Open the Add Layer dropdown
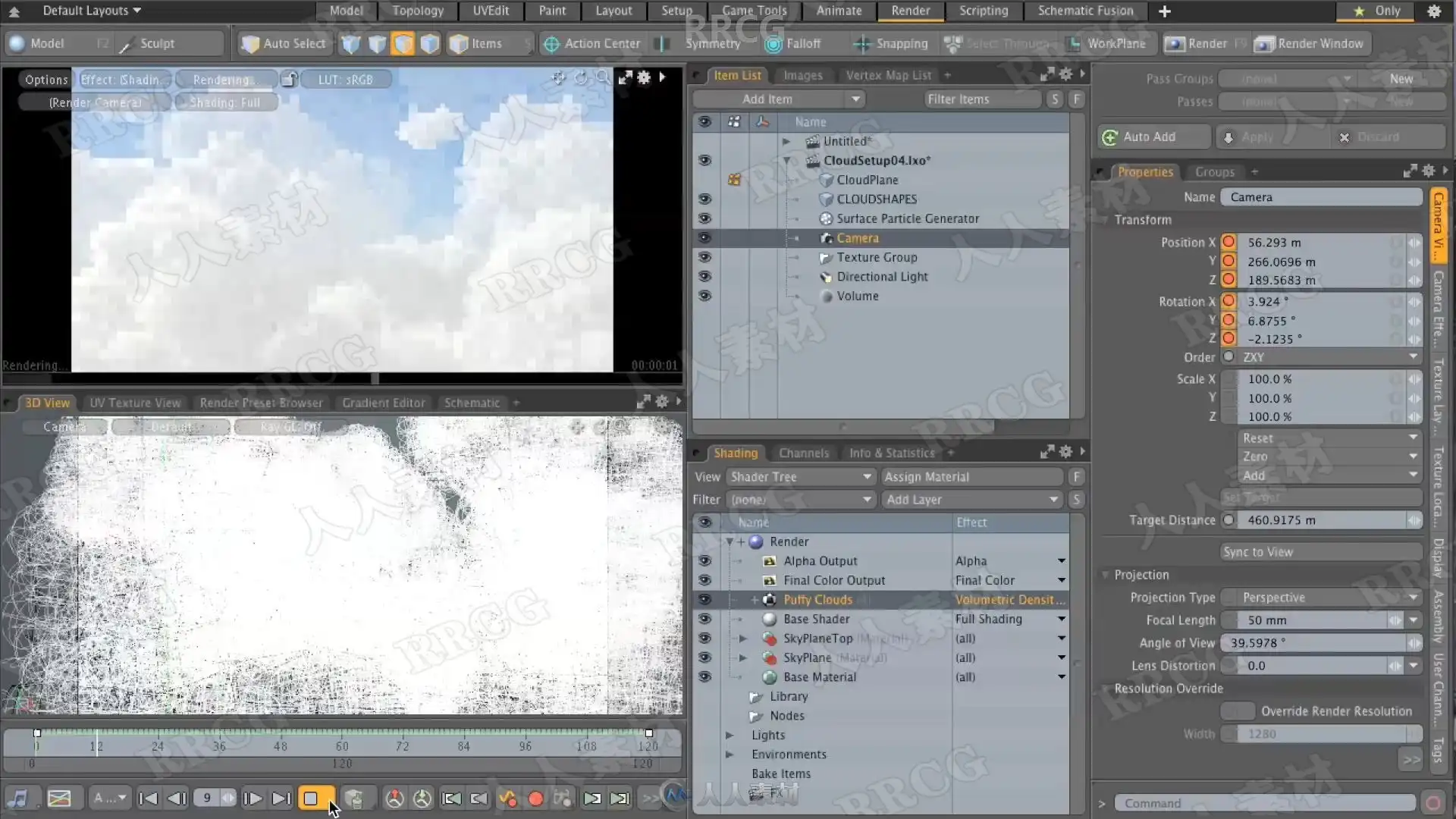 click(x=971, y=500)
